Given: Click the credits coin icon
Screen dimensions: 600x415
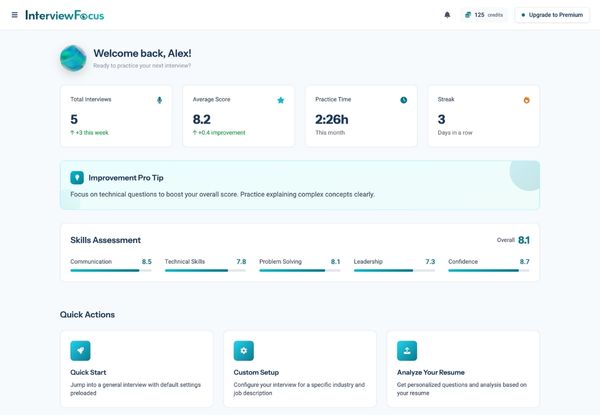Looking at the screenshot, I should [467, 15].
